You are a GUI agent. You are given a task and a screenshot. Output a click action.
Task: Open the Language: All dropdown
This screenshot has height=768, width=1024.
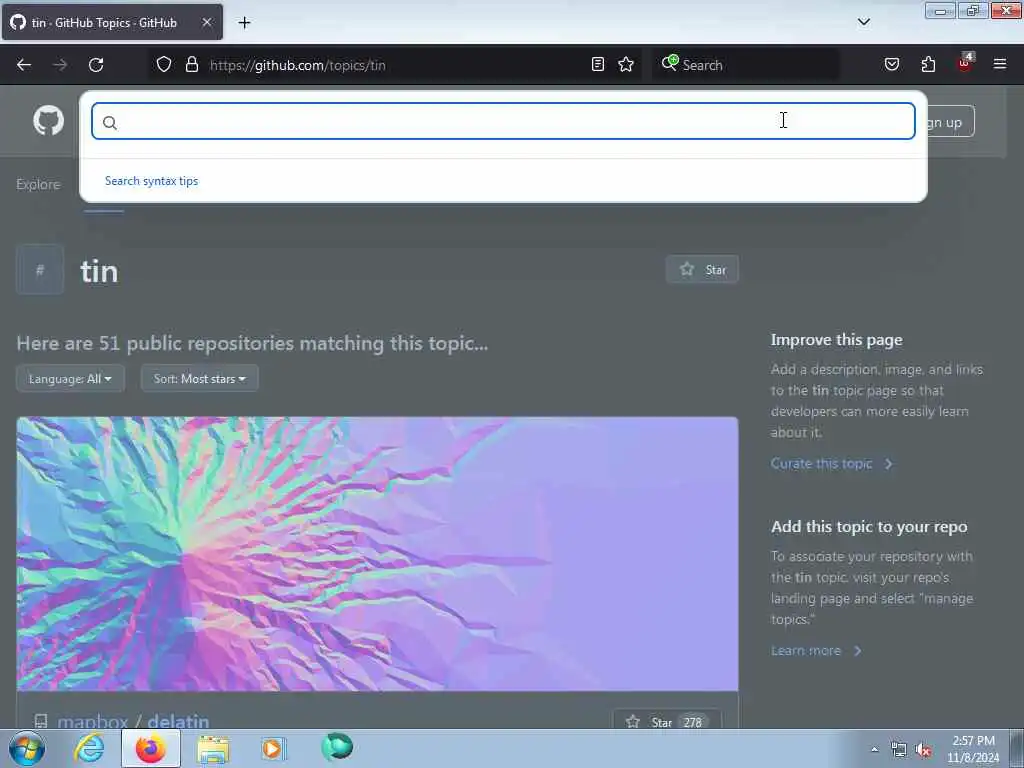pyautogui.click(x=71, y=379)
